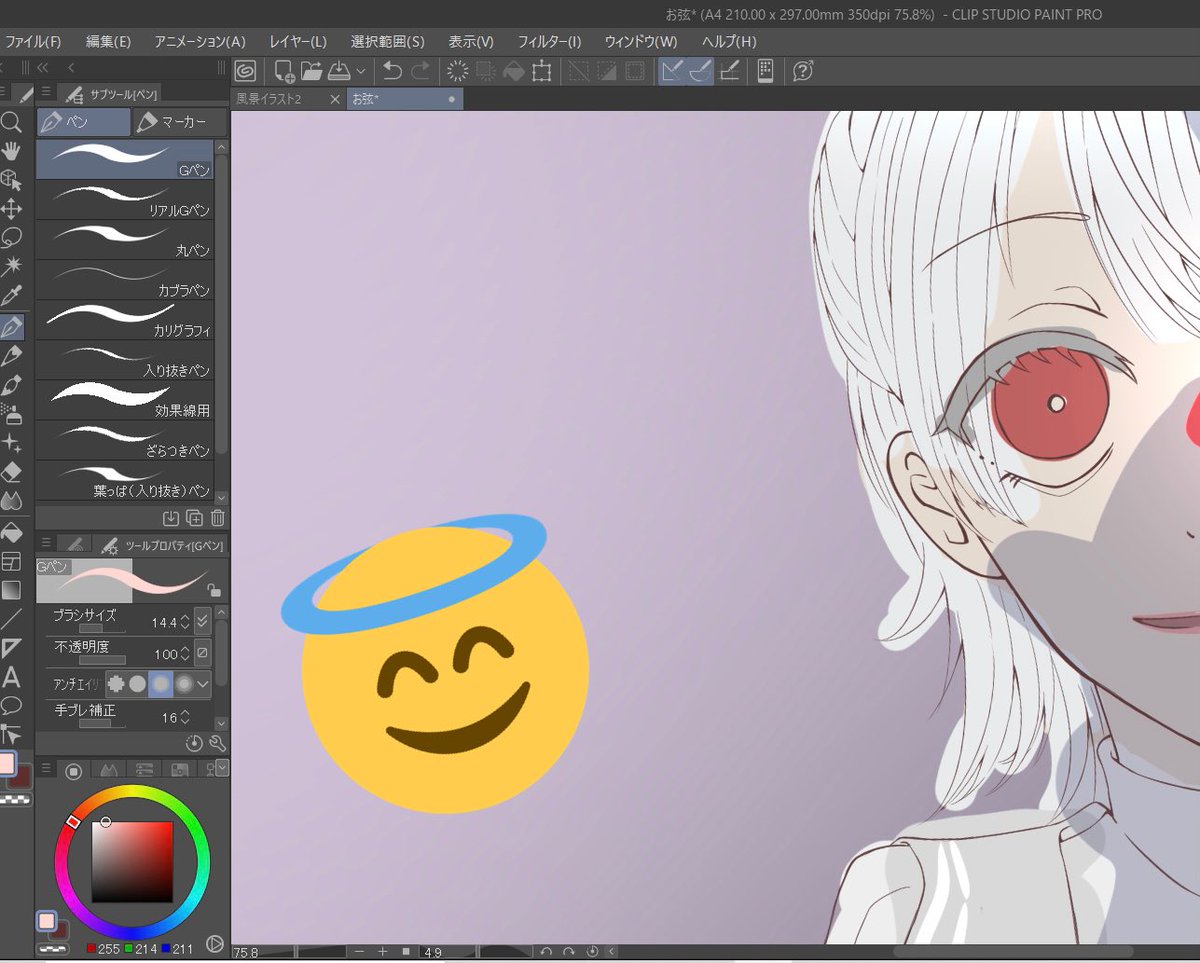This screenshot has height=963, width=1200.
Task: Select weak anti-aliasing option
Action: (x=138, y=684)
